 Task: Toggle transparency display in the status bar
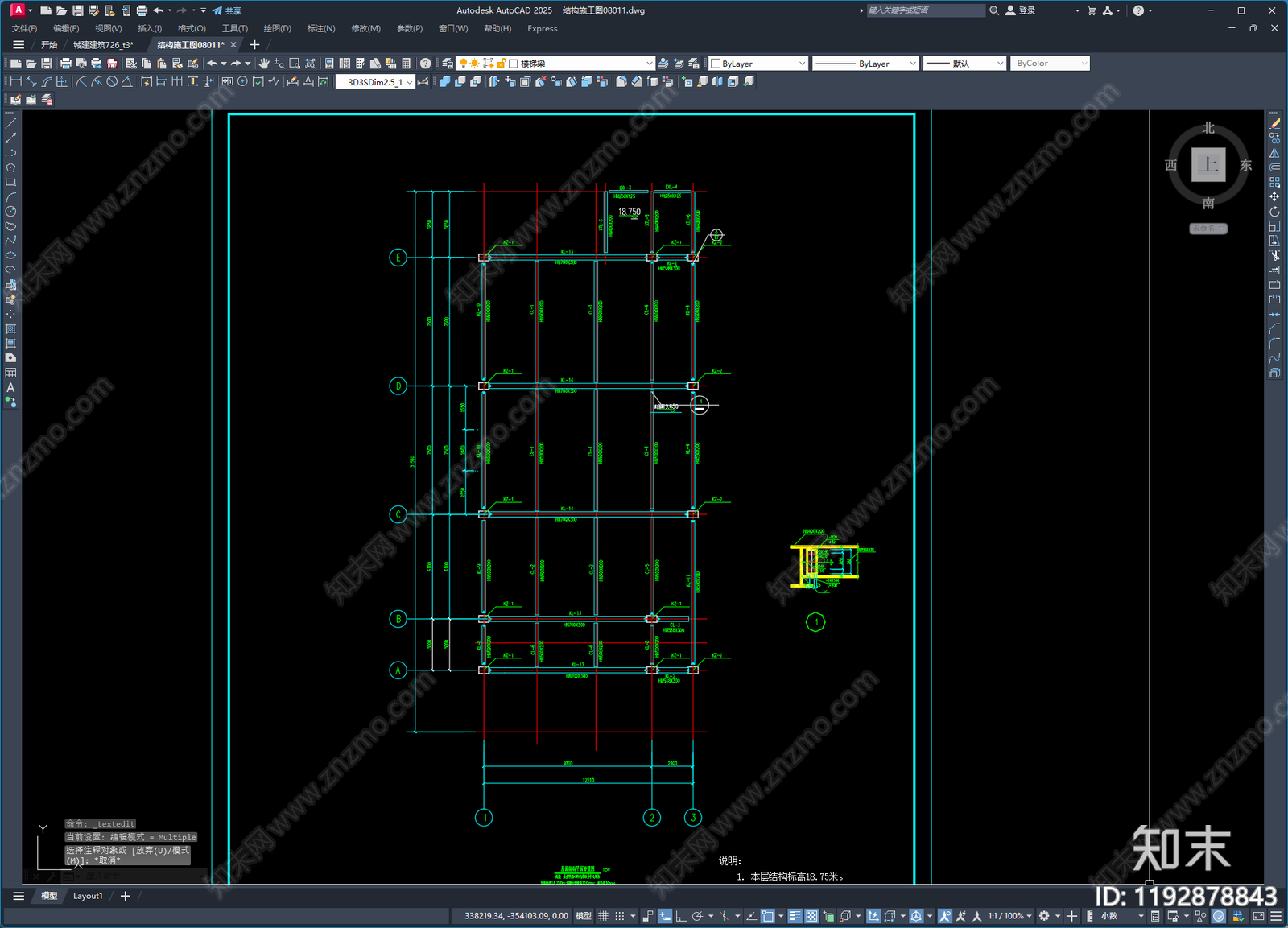point(811,916)
